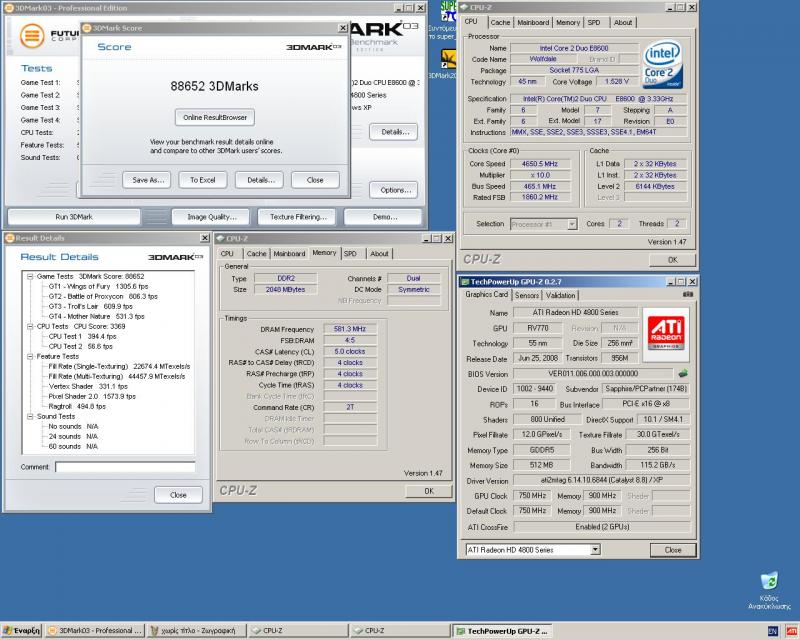Click OK in the top CPU-Z window

coord(672,260)
